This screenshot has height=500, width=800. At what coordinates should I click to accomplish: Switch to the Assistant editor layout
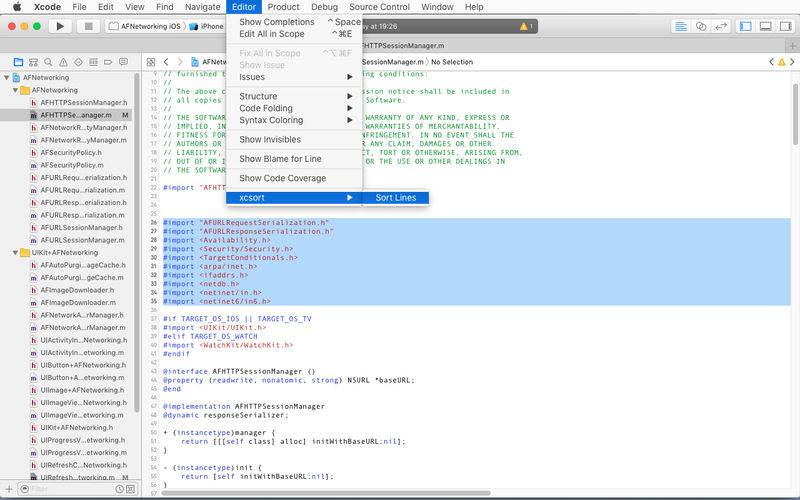pos(701,26)
